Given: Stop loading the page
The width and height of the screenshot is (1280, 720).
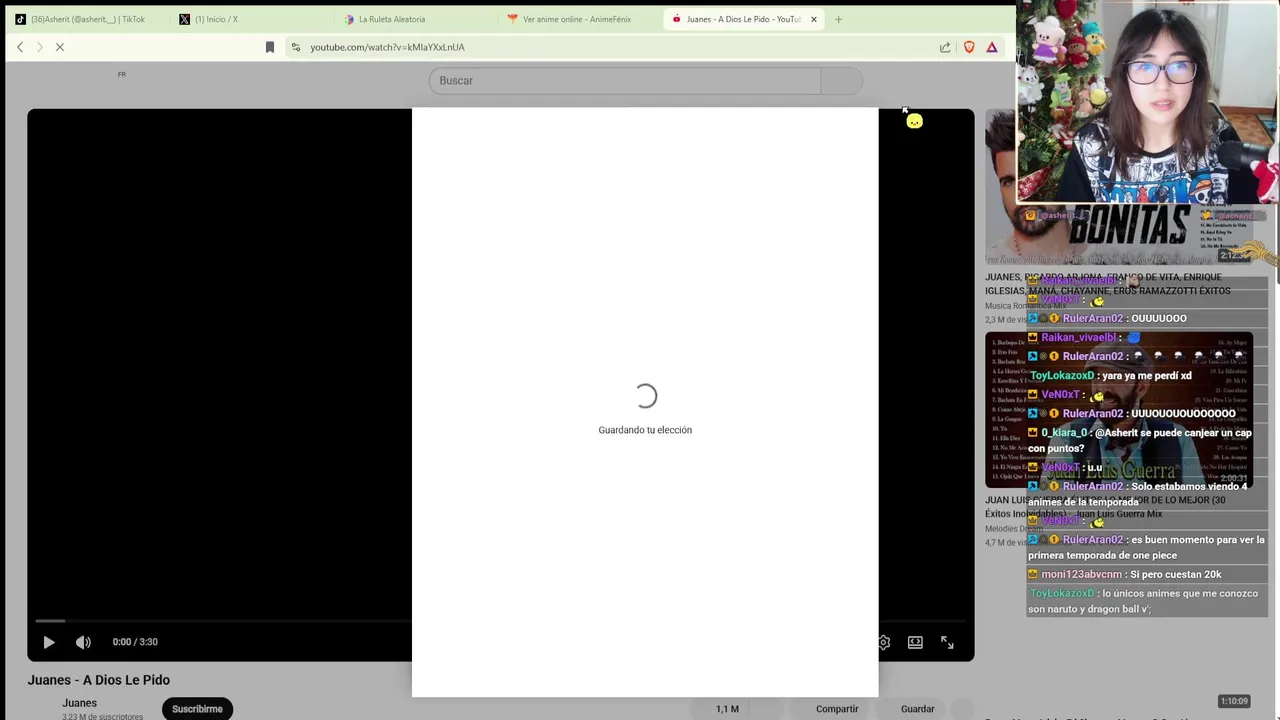Looking at the screenshot, I should coord(60,47).
